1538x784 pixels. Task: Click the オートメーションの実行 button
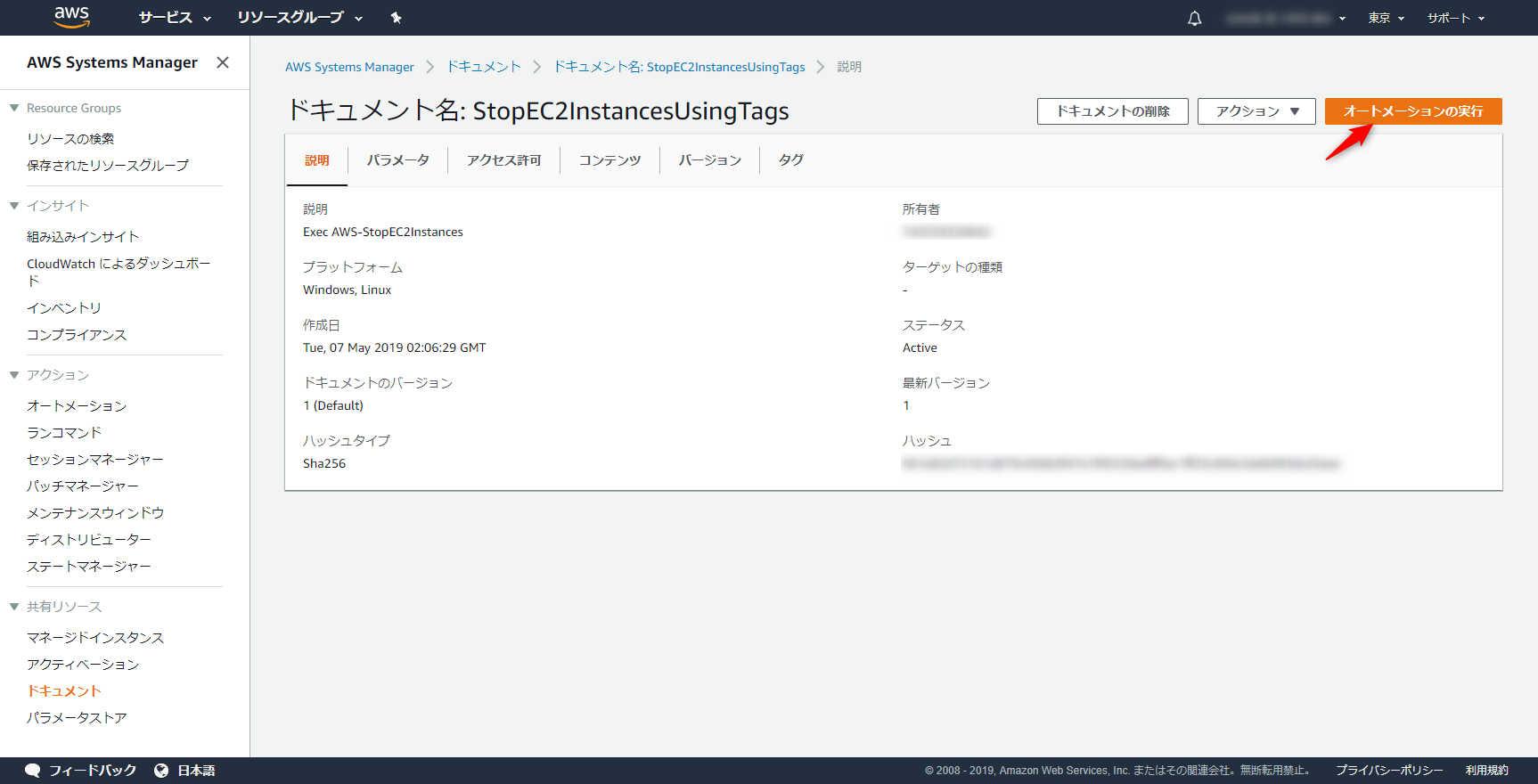(1413, 111)
